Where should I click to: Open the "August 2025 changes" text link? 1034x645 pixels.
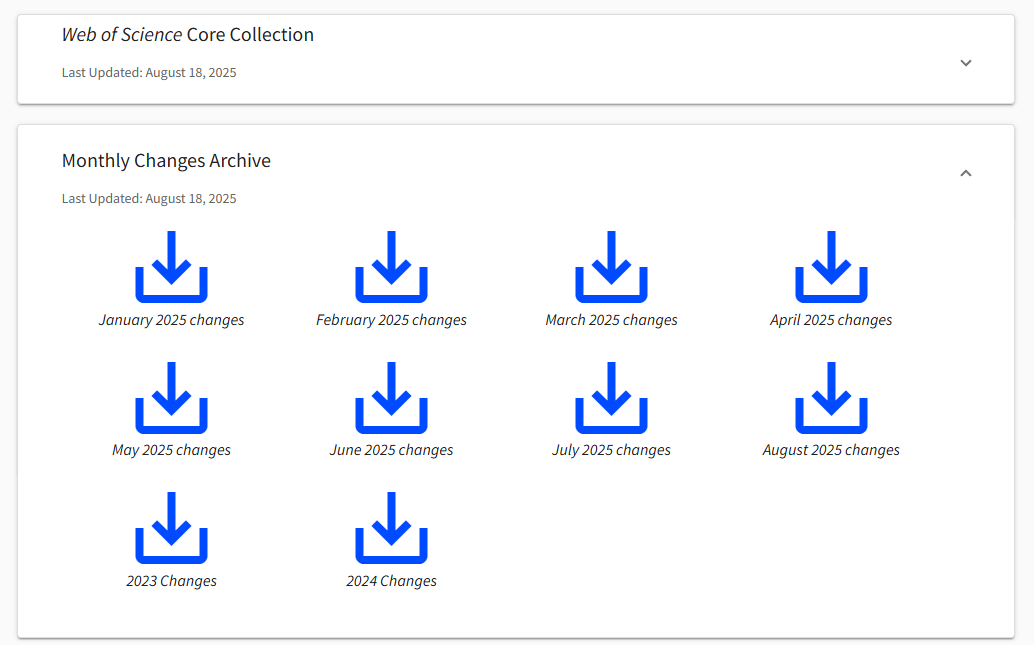[831, 451]
